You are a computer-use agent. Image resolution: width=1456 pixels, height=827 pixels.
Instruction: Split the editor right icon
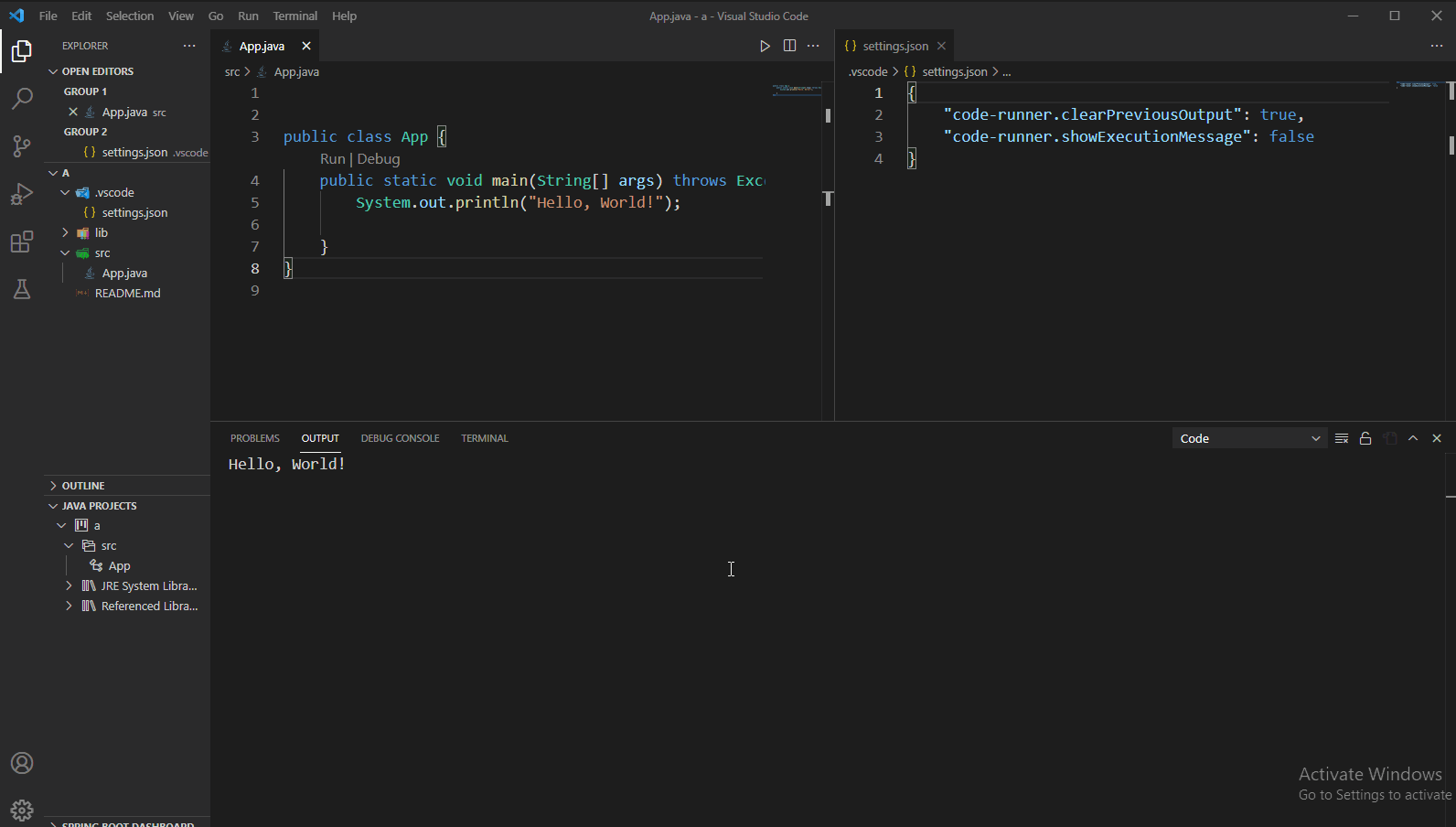(789, 46)
